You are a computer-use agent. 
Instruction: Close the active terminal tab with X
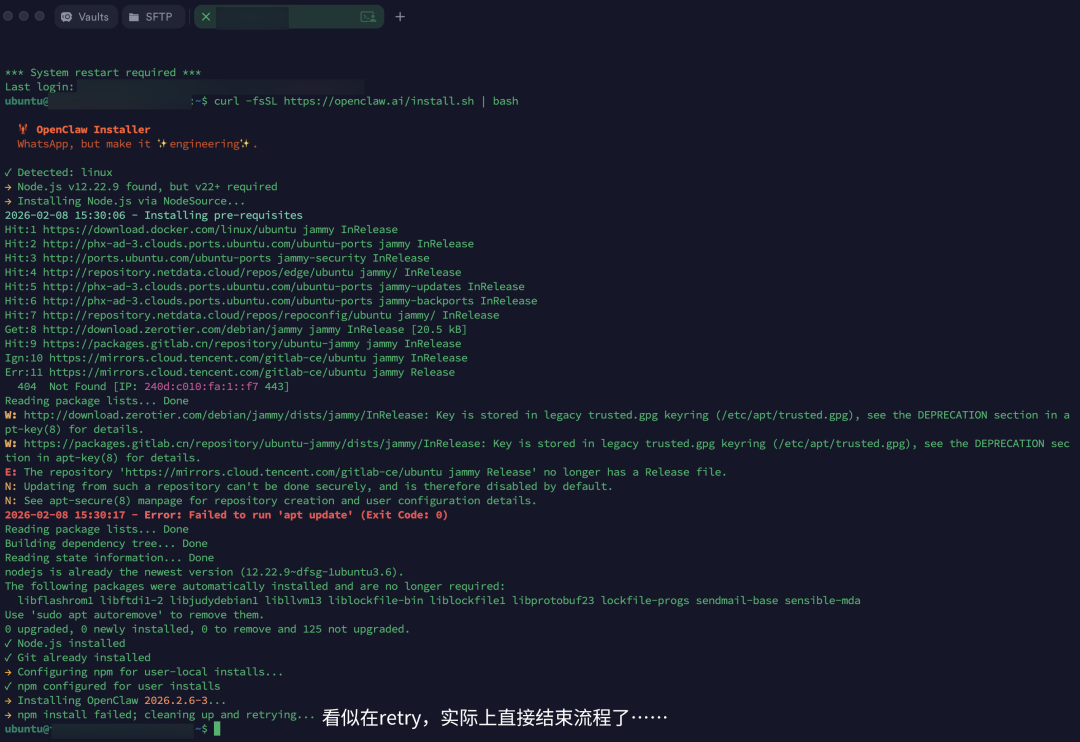(206, 17)
